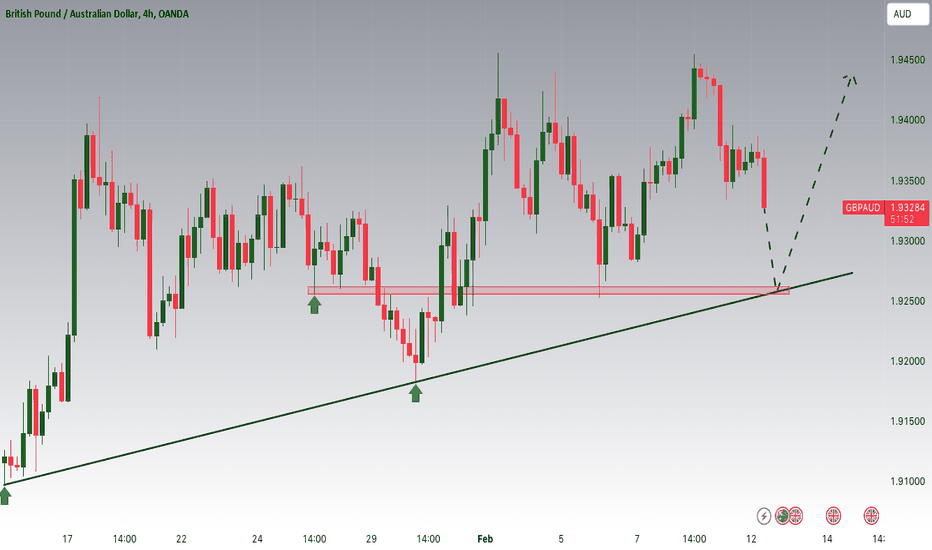Open the lightning bolt news flash icon
Viewport: 932px width, 550px height.
764,516
